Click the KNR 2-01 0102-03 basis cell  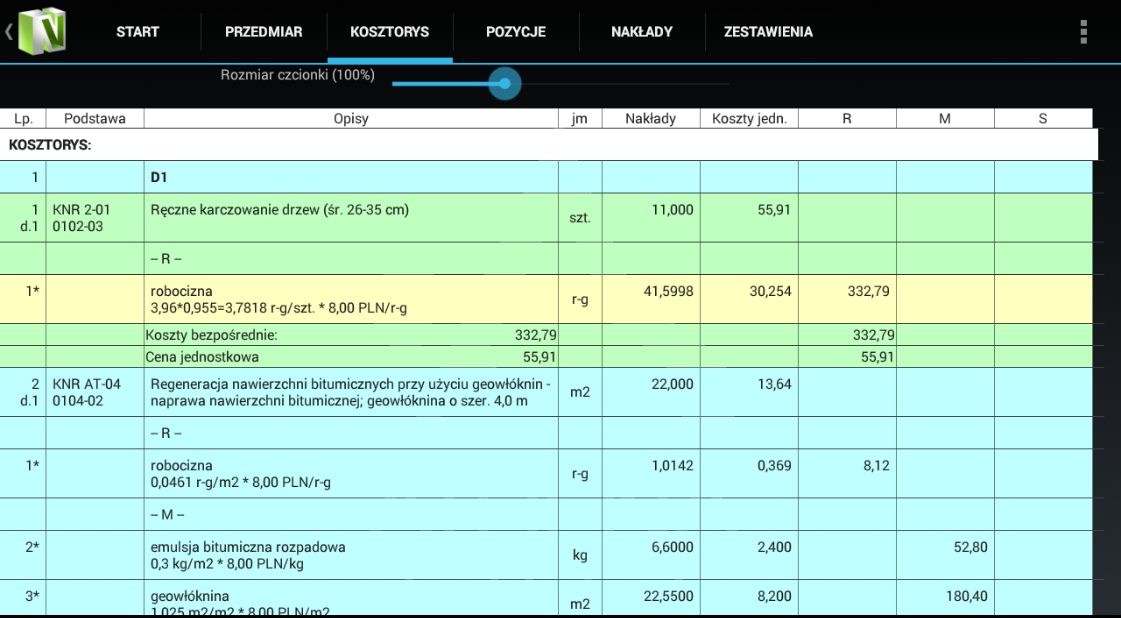[95, 217]
